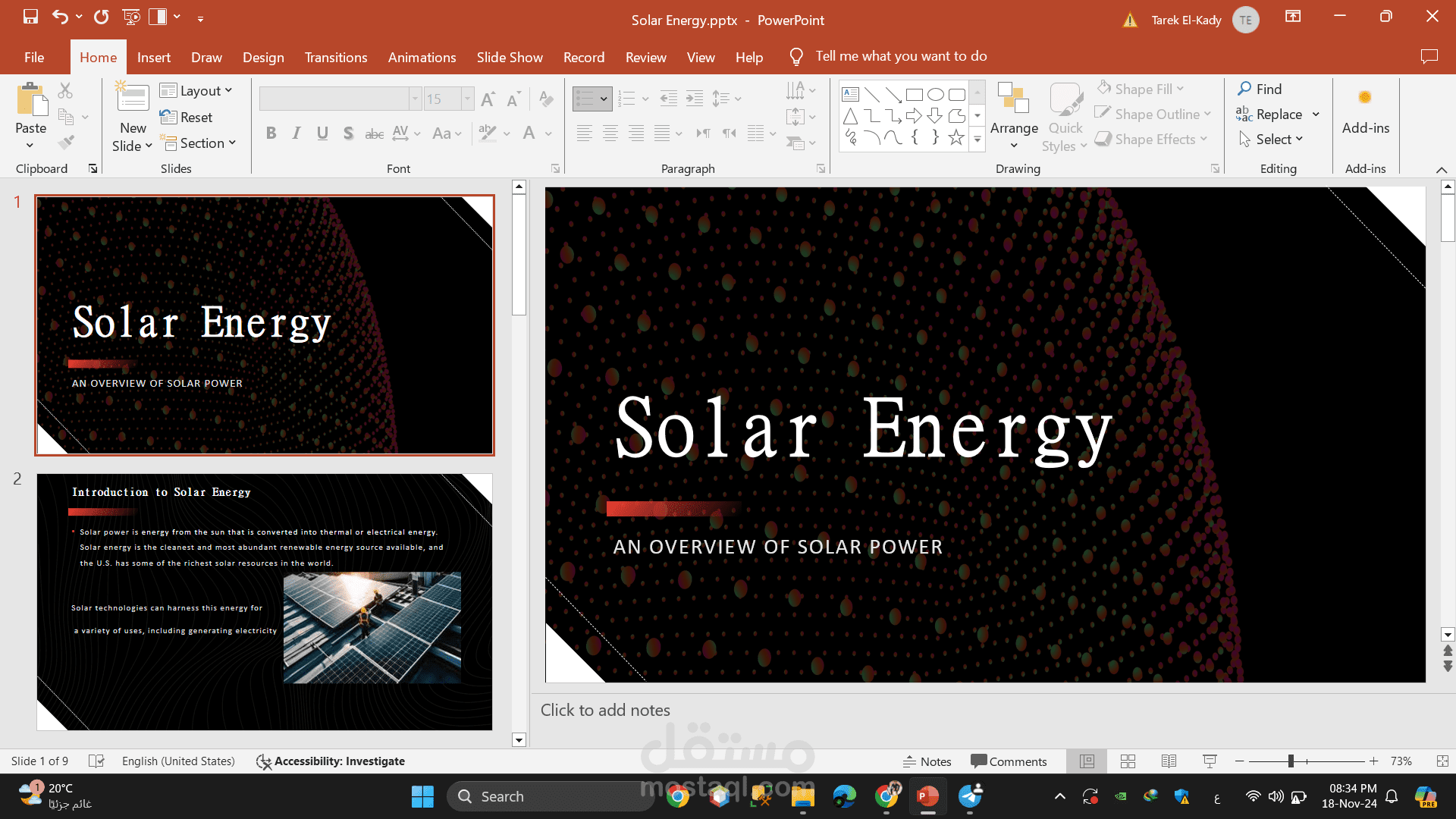The width and height of the screenshot is (1456, 819).
Task: Start slideshow from beginning icon in title bar
Action: tap(130, 17)
